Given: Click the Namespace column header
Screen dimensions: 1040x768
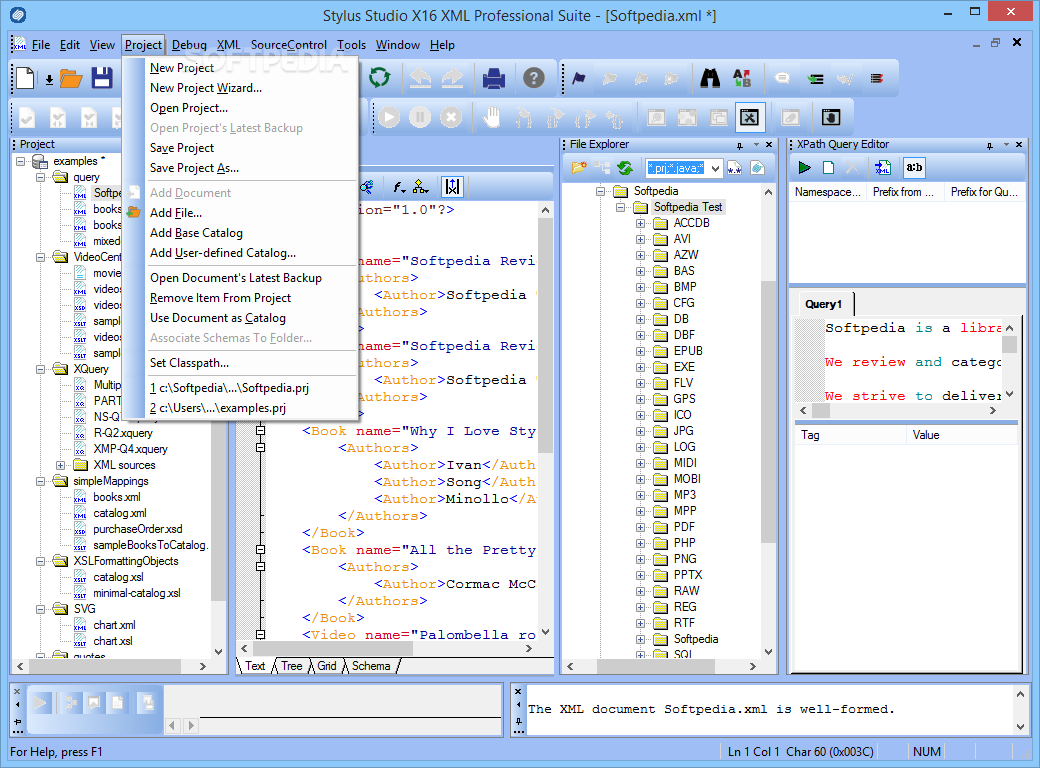Looking at the screenshot, I should [x=828, y=192].
